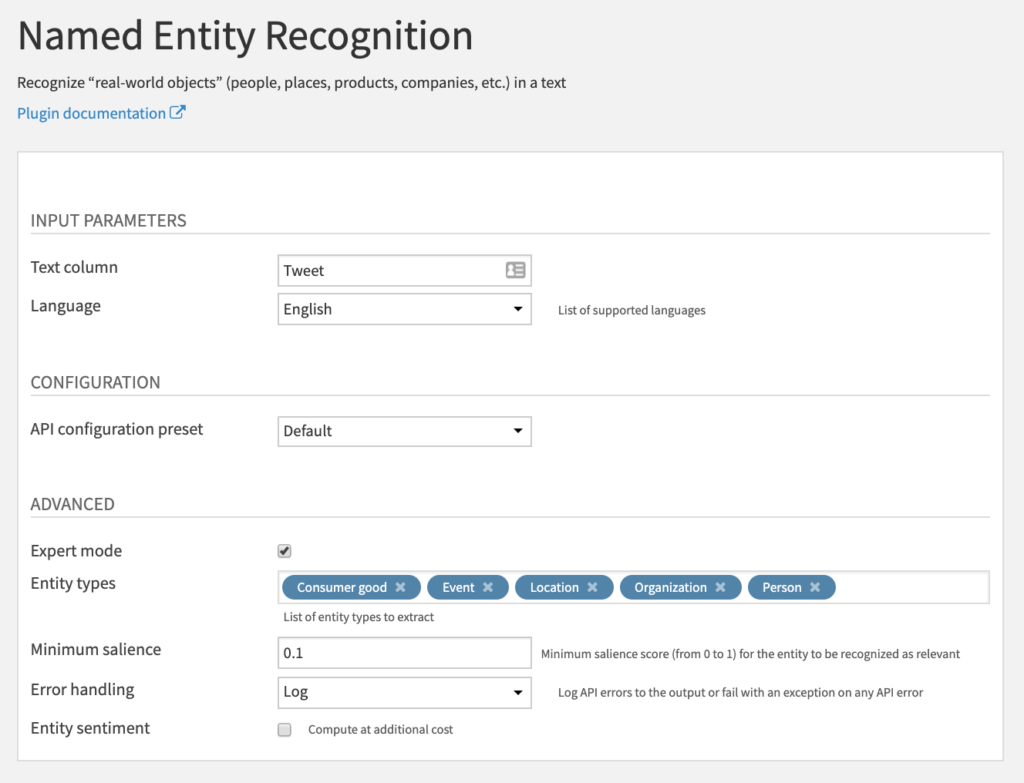Screen dimensions: 1024x783
Task: Click the Language field label
Action: click(x=66, y=306)
